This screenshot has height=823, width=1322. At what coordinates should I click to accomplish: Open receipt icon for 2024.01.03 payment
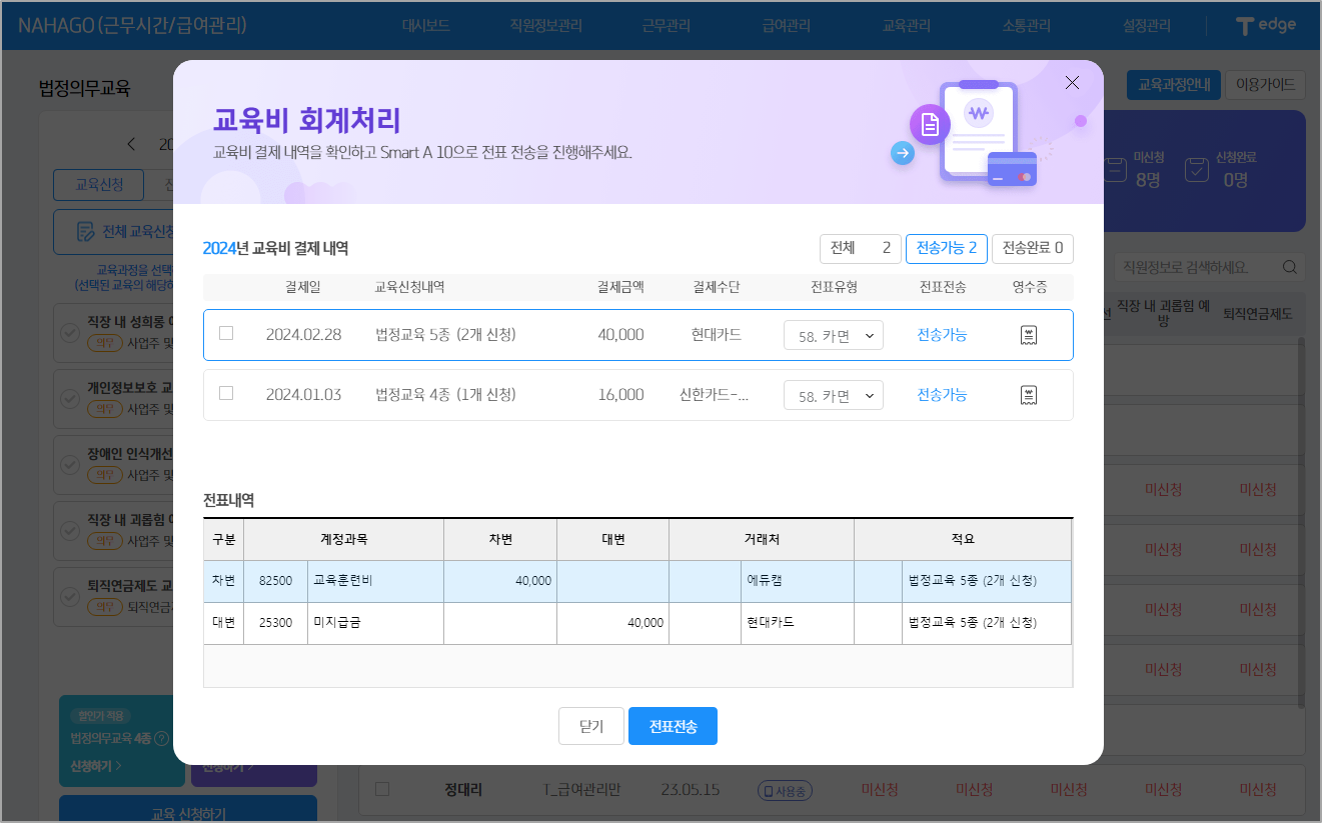point(1028,395)
